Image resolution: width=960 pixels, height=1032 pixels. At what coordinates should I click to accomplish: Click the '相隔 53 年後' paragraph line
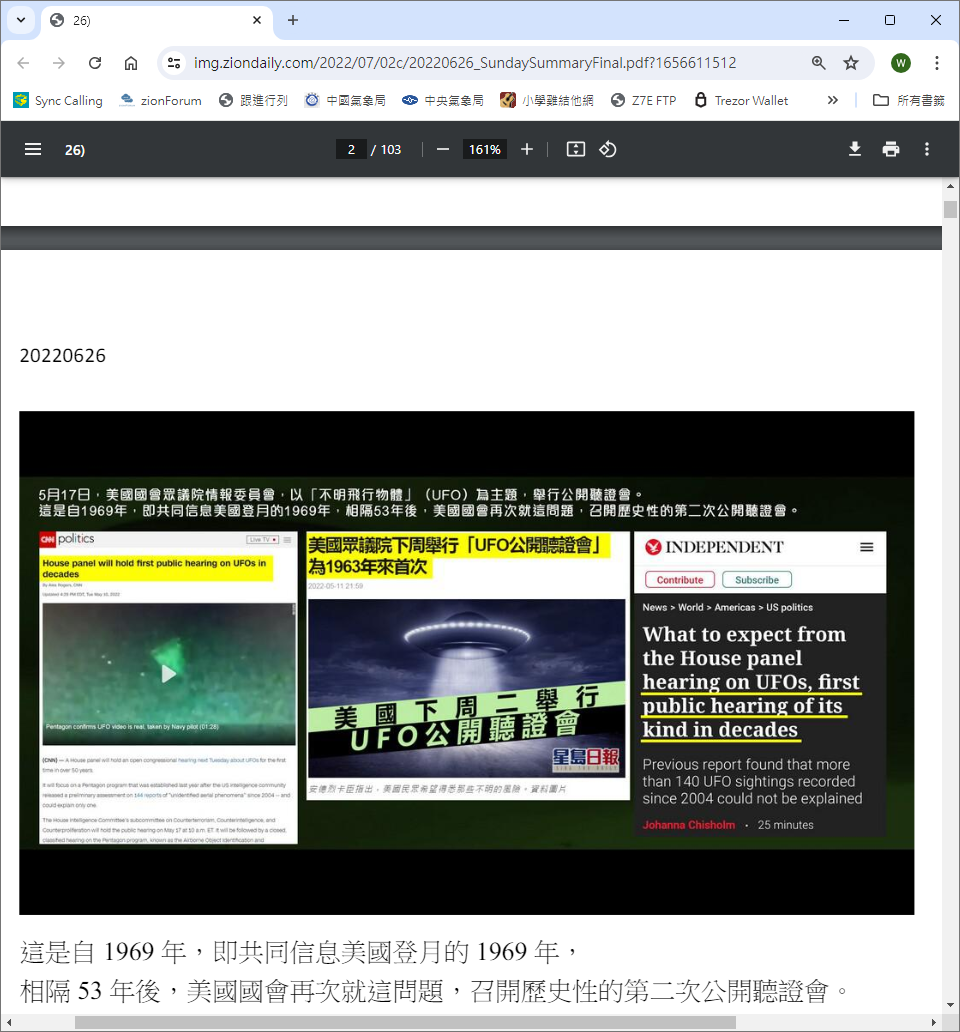click(434, 991)
